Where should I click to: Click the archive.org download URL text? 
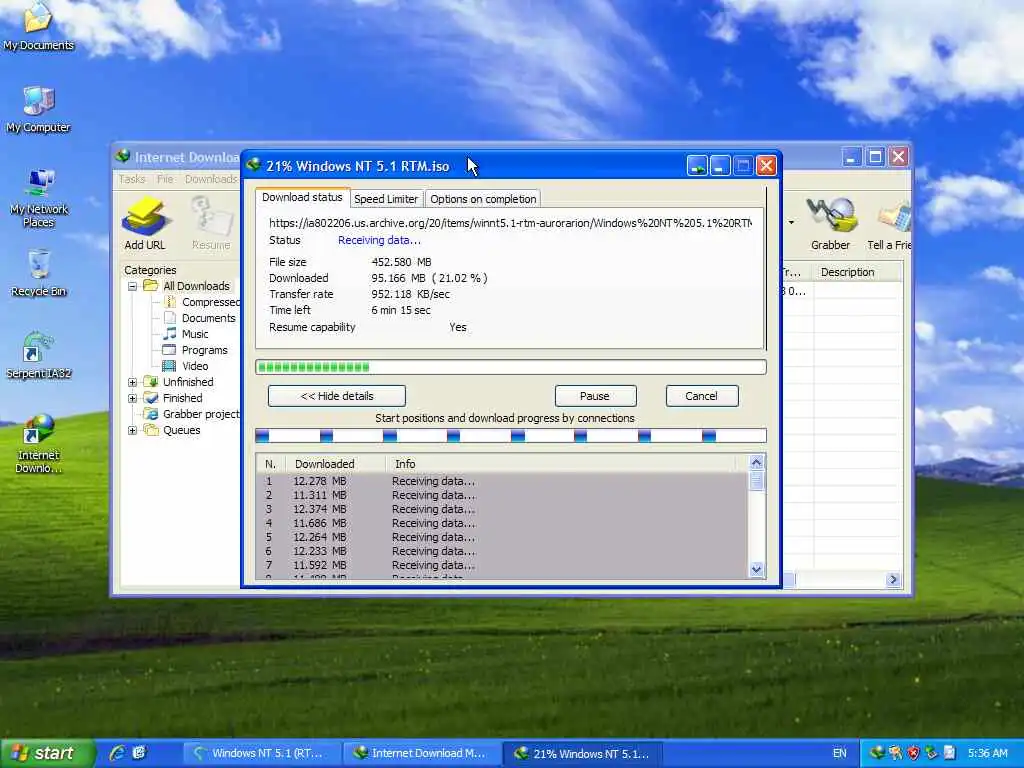[x=510, y=223]
